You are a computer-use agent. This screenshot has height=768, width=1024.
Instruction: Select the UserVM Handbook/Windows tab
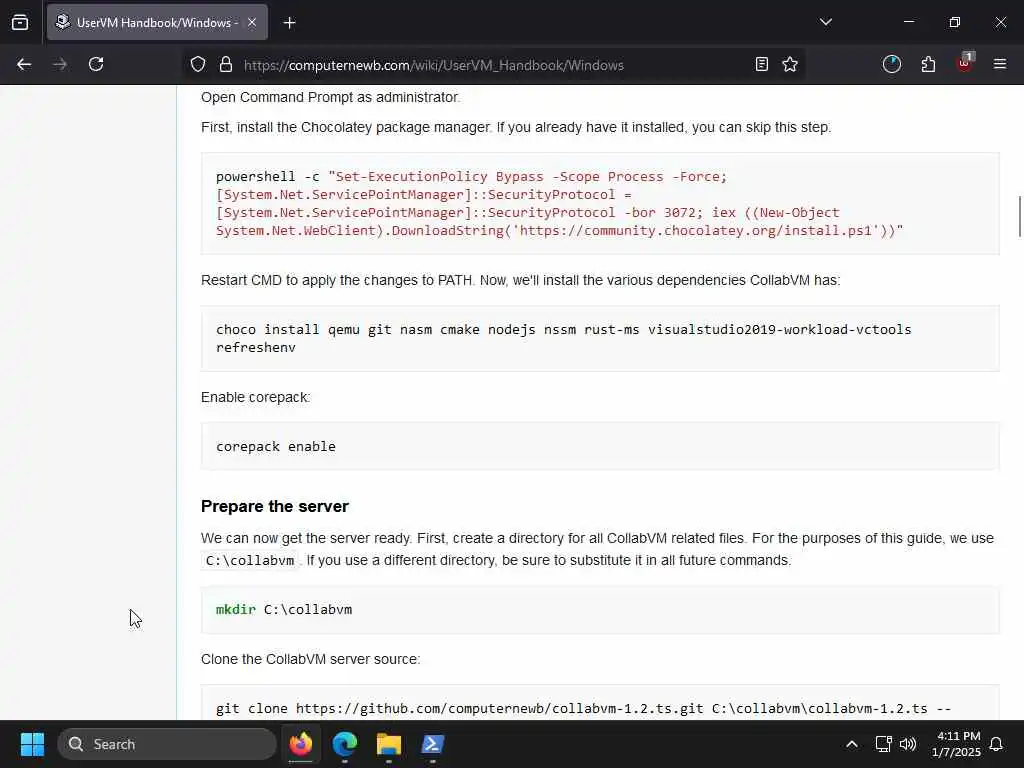pyautogui.click(x=157, y=22)
